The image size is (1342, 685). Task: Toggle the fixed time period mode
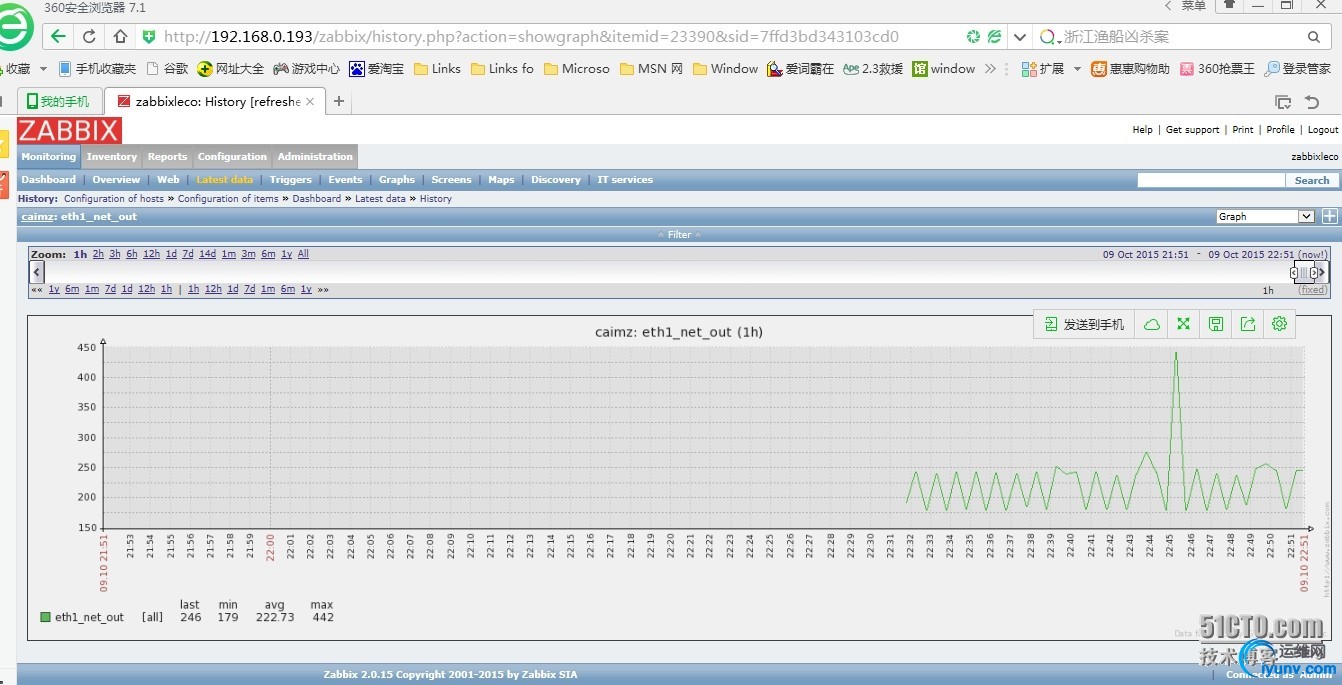click(x=1312, y=290)
